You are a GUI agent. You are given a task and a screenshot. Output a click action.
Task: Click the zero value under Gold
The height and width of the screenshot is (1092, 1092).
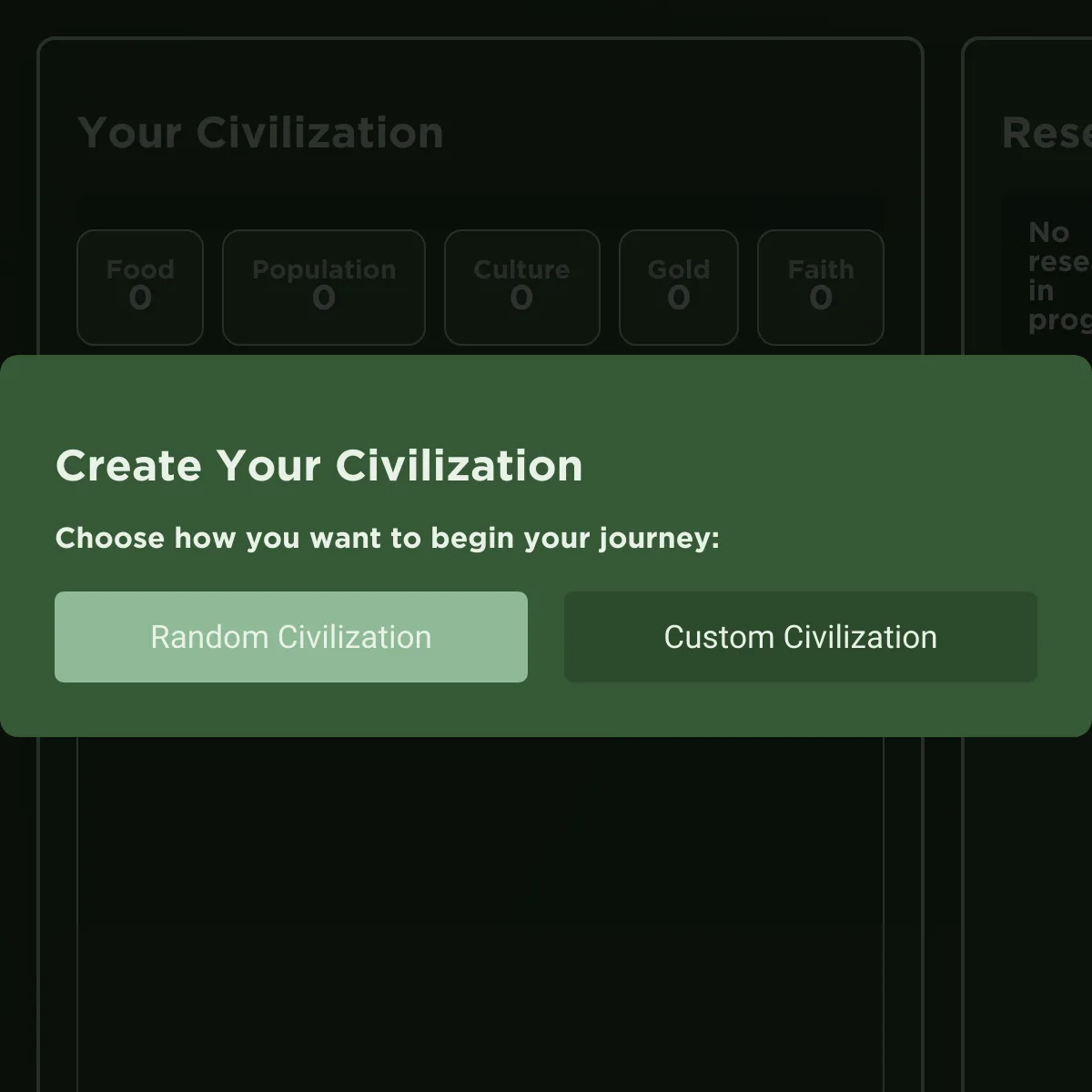click(x=678, y=298)
